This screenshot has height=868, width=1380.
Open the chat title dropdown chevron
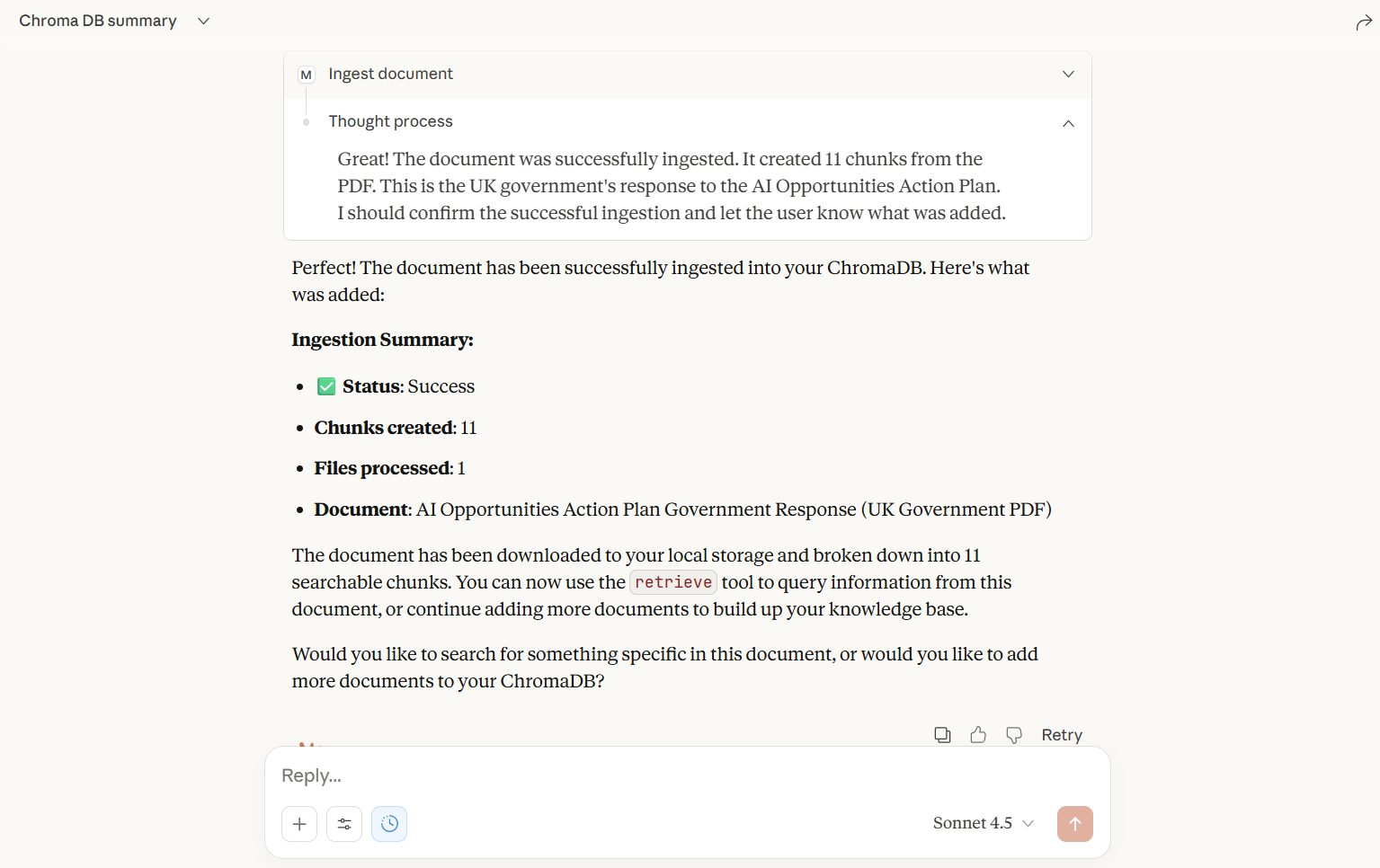click(x=204, y=21)
